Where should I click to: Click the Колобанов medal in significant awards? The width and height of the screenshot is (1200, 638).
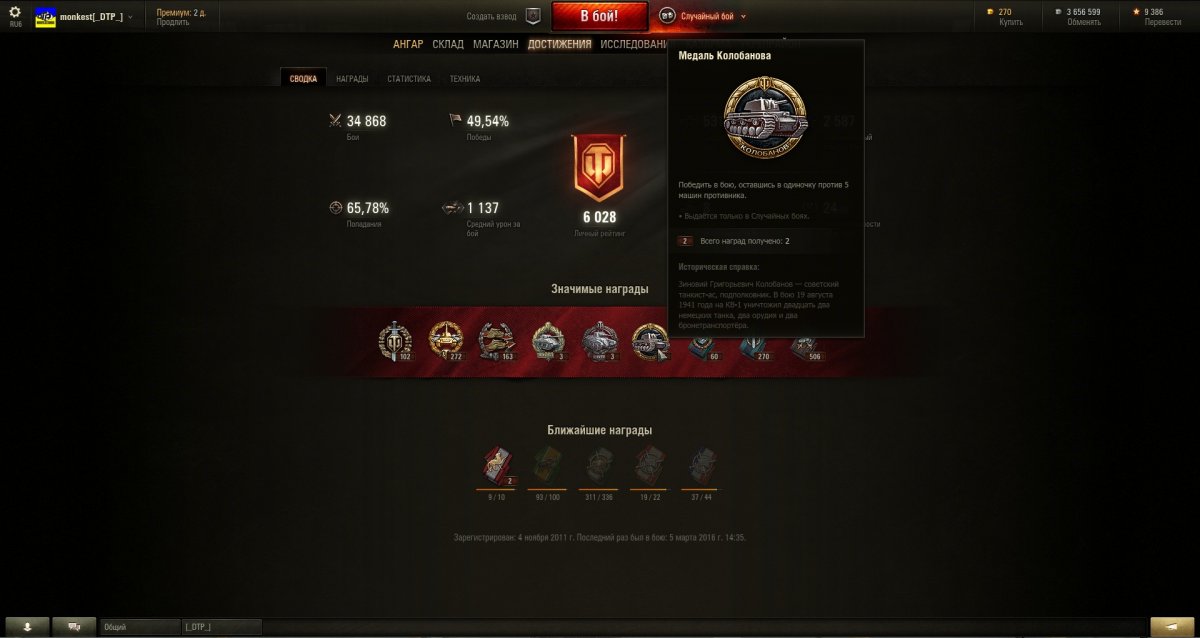[x=650, y=342]
